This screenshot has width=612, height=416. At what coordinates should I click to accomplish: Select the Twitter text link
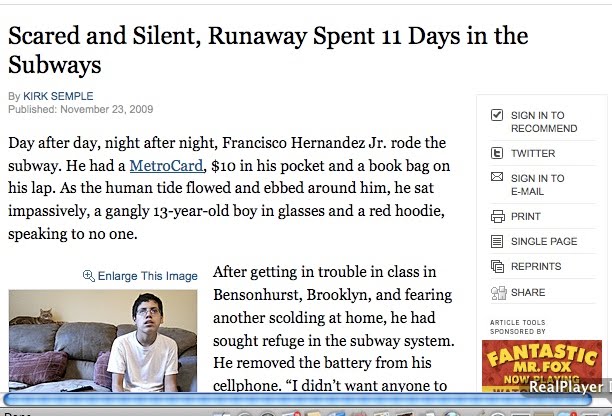pyautogui.click(x=533, y=153)
